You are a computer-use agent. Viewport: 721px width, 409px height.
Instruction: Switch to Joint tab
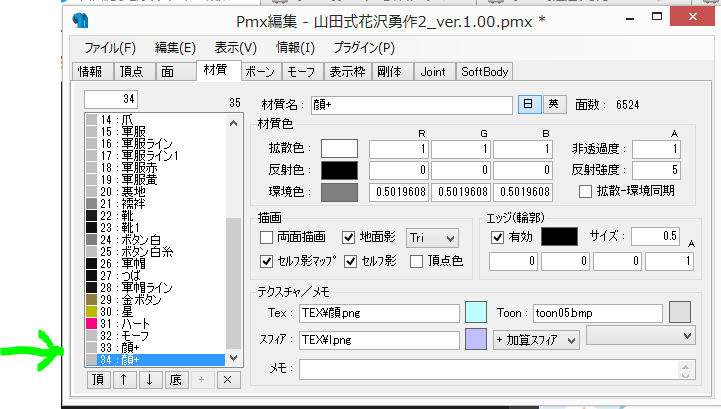[435, 72]
